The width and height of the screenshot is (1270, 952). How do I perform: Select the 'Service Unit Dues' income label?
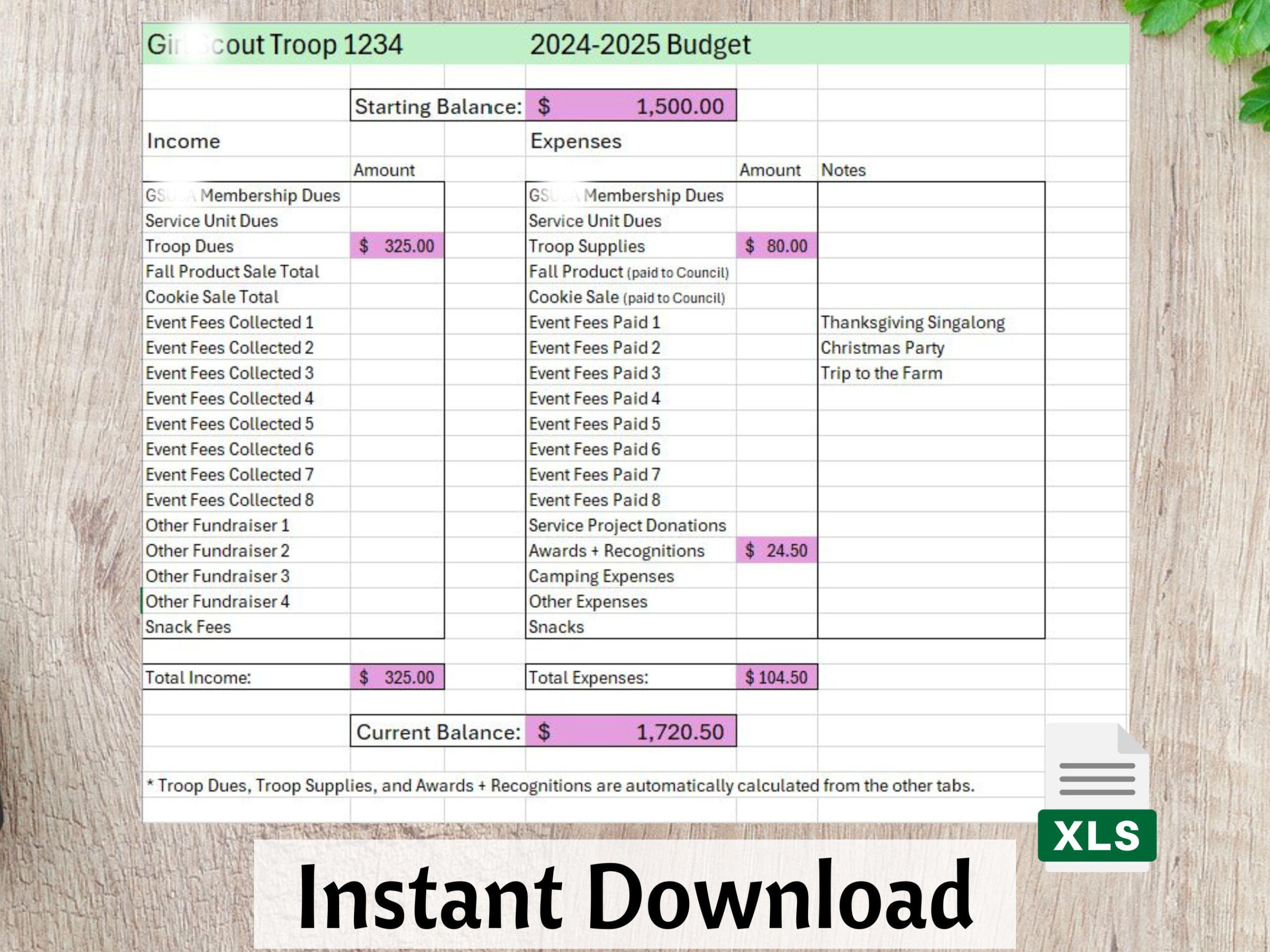(x=211, y=221)
